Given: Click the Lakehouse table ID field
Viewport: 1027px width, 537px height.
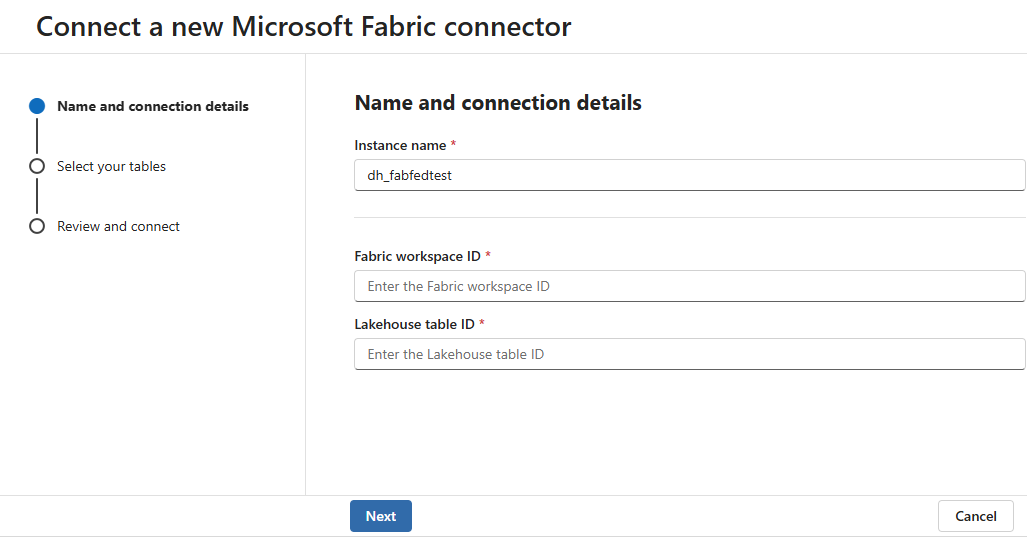Looking at the screenshot, I should point(690,354).
